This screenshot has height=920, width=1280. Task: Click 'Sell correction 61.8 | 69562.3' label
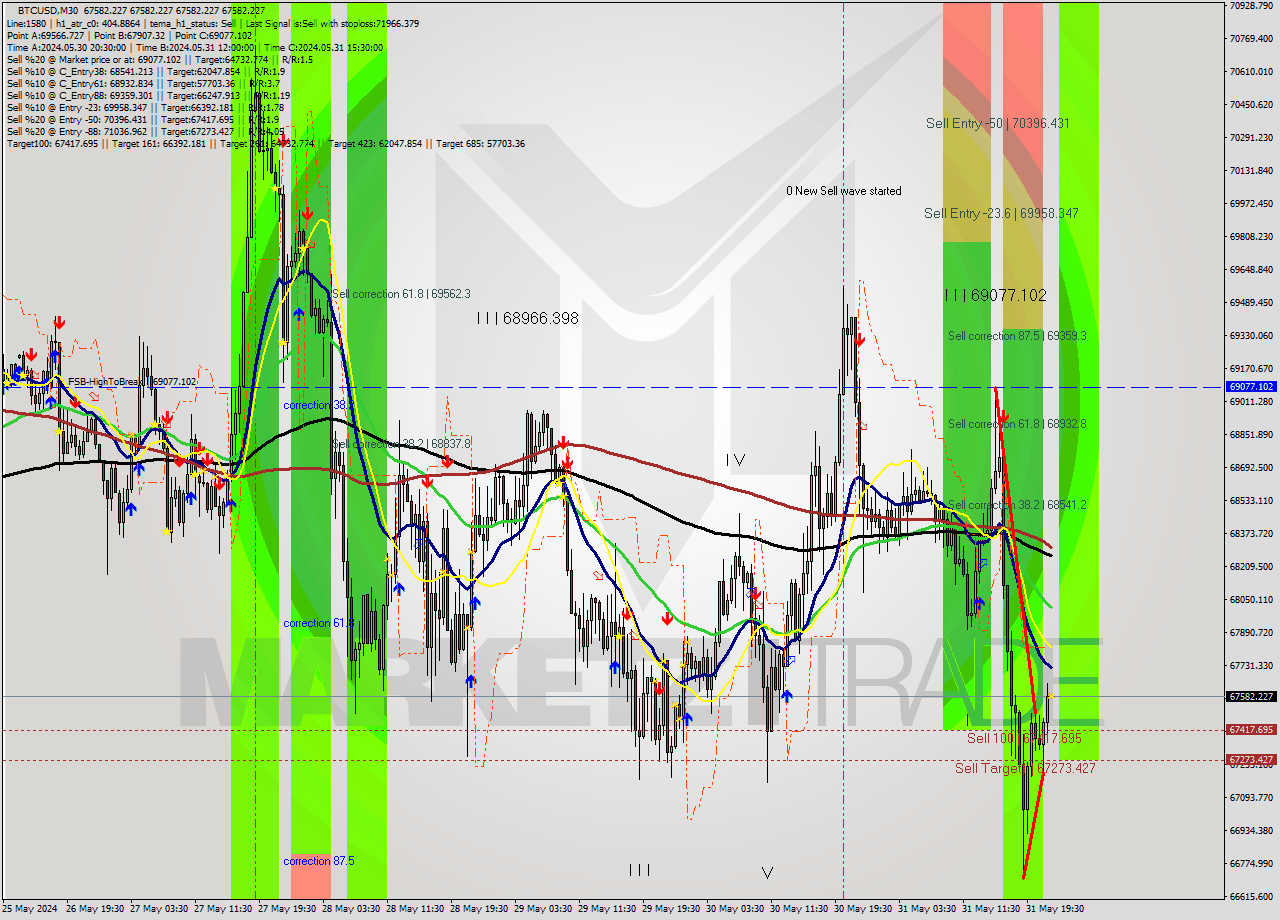(401, 294)
